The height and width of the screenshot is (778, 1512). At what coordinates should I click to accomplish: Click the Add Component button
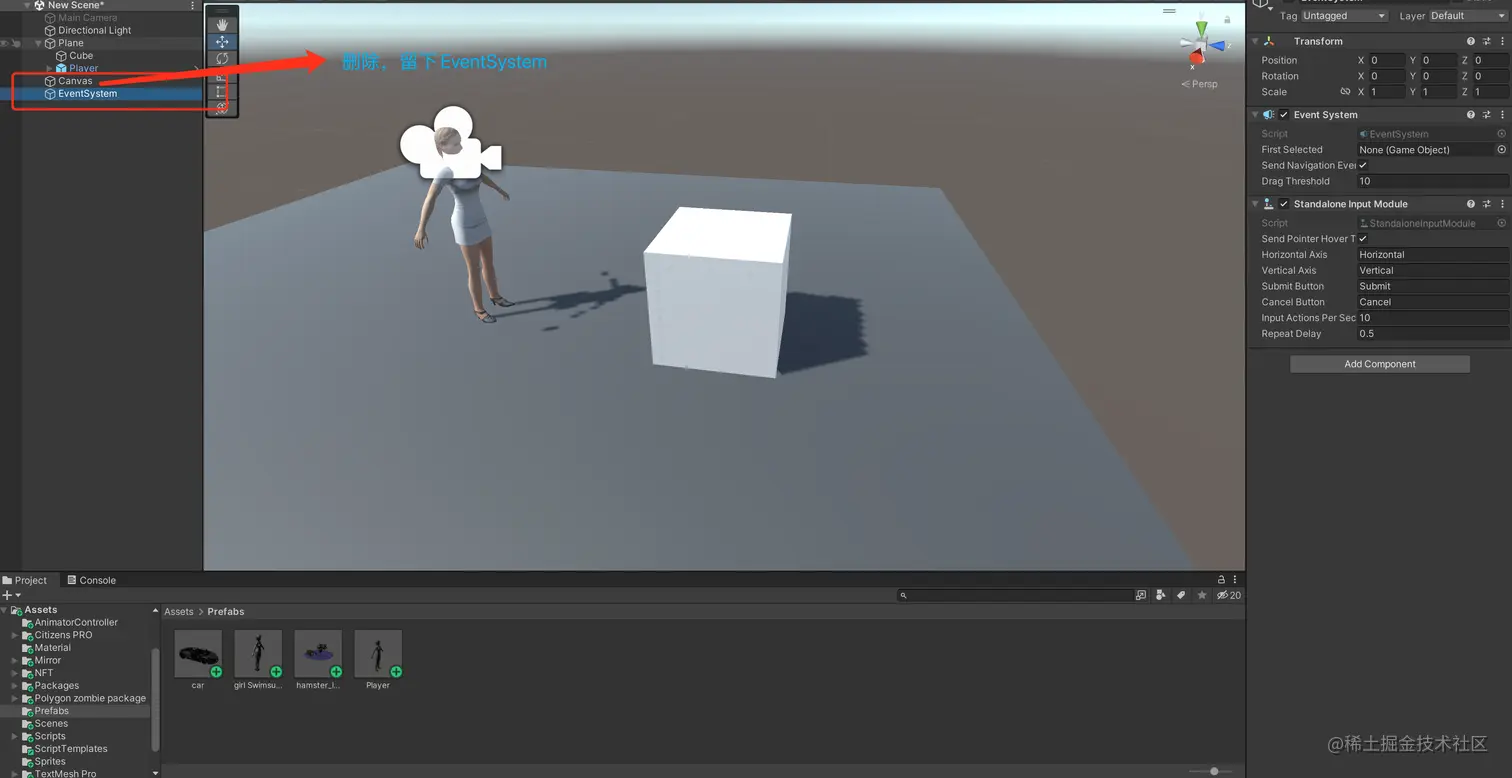coord(1380,364)
